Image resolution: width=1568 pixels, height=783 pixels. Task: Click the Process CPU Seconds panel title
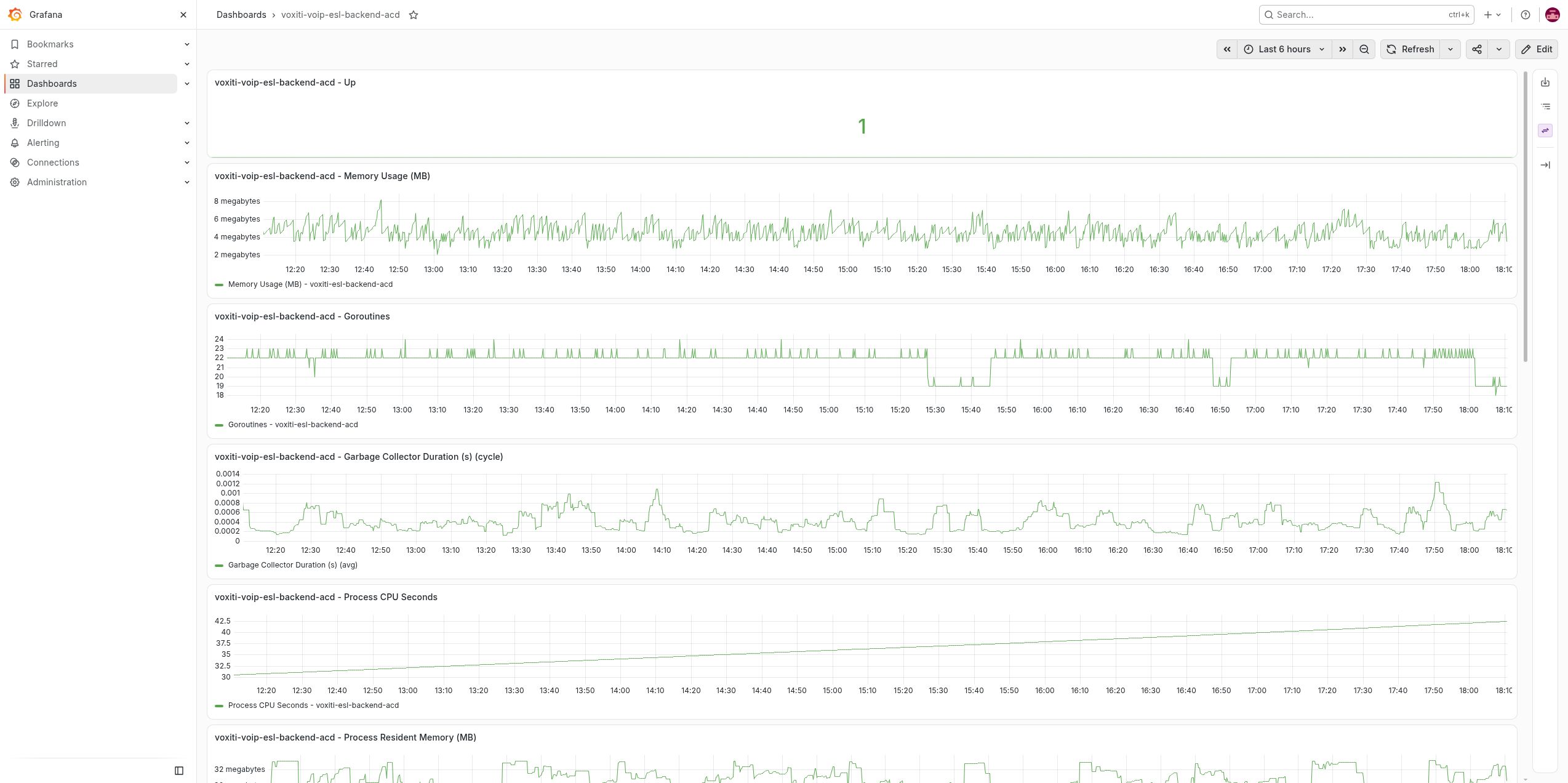tap(326, 597)
